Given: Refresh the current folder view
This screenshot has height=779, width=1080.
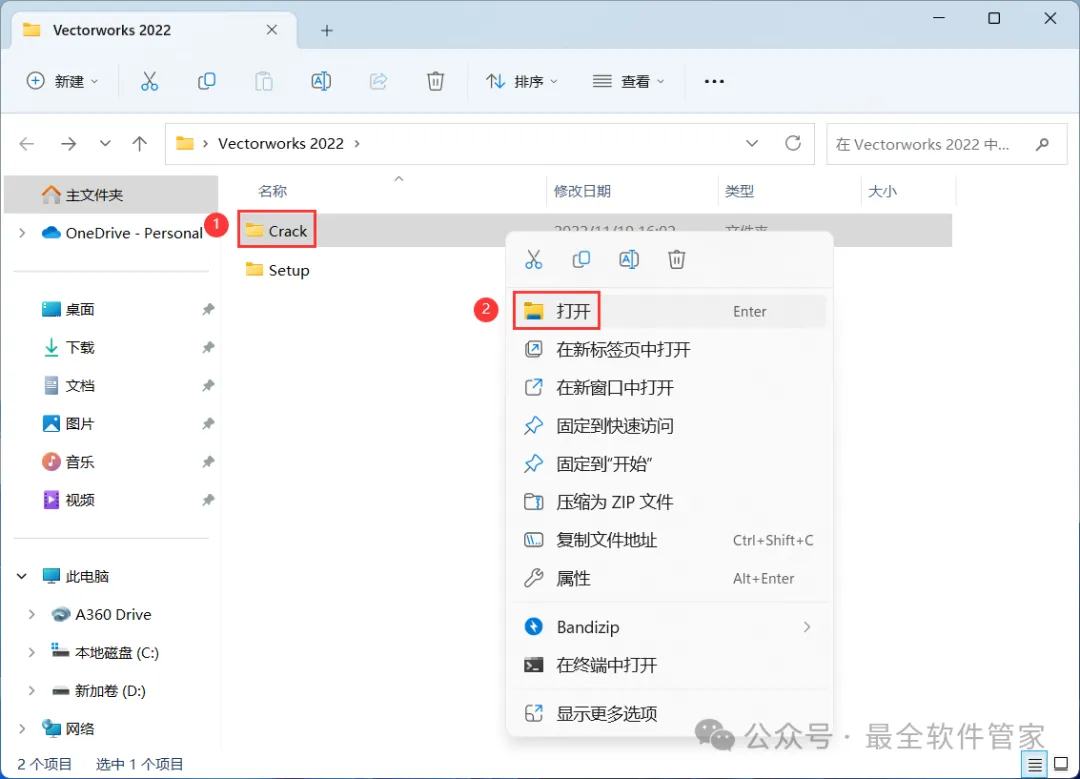Looking at the screenshot, I should click(793, 143).
